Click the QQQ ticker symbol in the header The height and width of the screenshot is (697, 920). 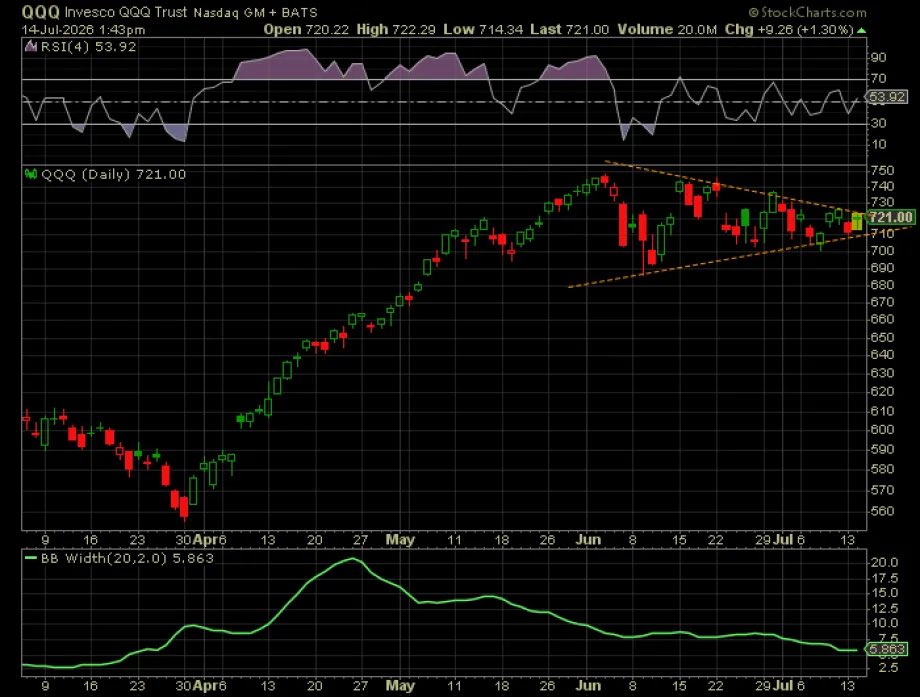pos(40,12)
